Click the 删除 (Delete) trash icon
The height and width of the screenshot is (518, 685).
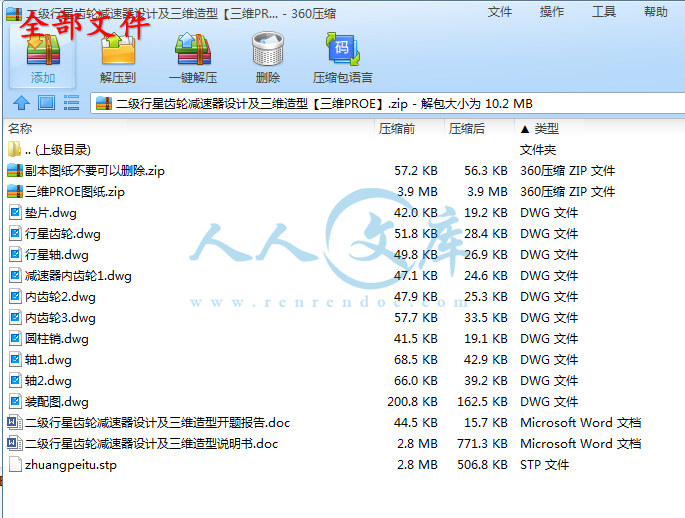tap(268, 49)
